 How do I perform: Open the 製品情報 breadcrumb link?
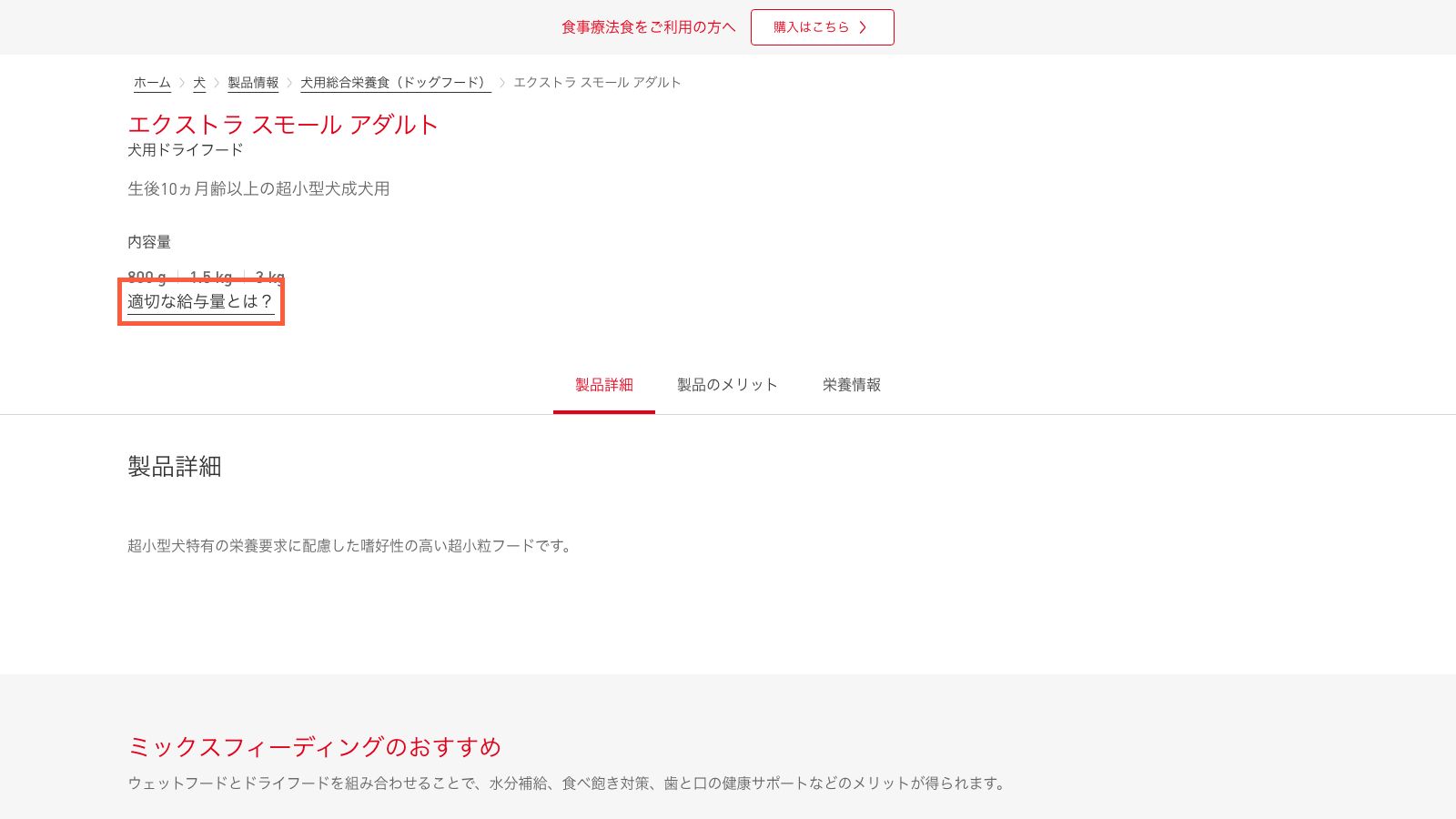coord(253,83)
